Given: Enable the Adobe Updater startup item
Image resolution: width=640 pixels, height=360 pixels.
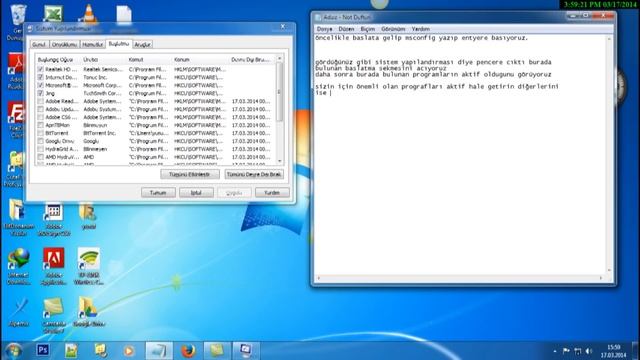Looking at the screenshot, I should (40, 109).
